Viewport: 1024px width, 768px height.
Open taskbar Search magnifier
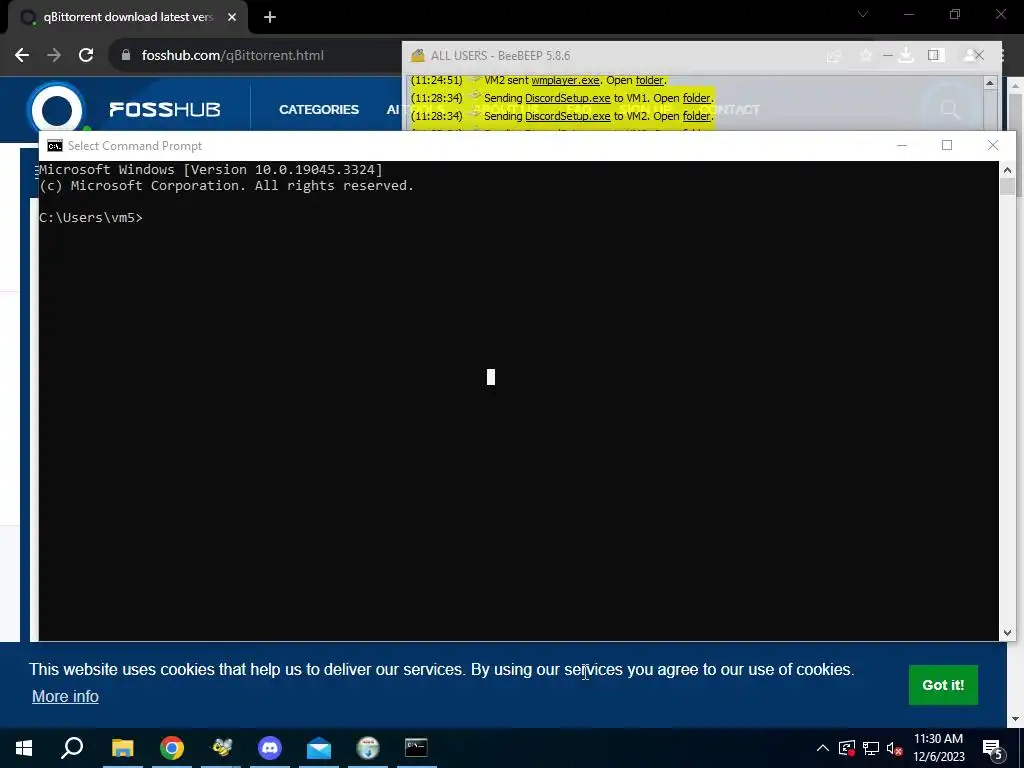[72, 748]
